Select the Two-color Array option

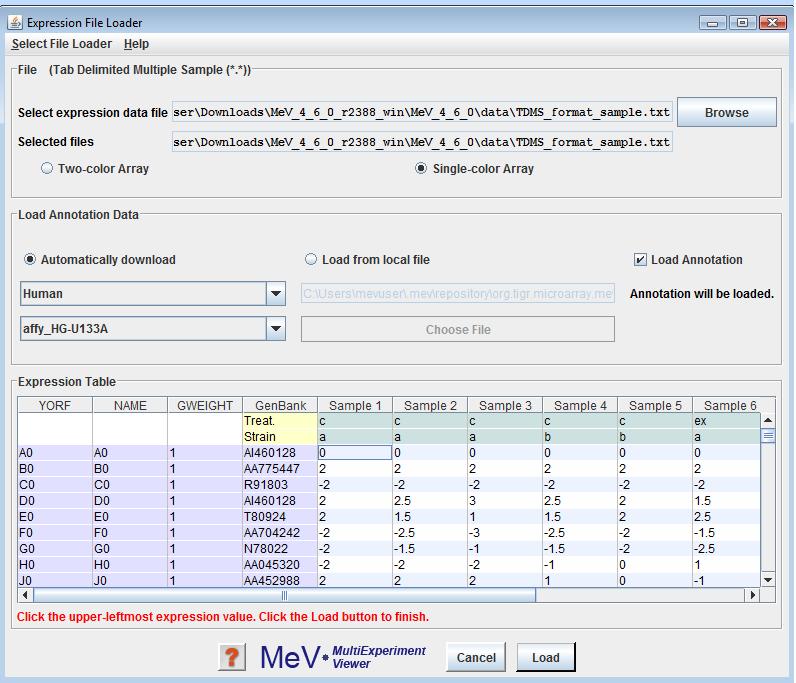click(x=47, y=169)
